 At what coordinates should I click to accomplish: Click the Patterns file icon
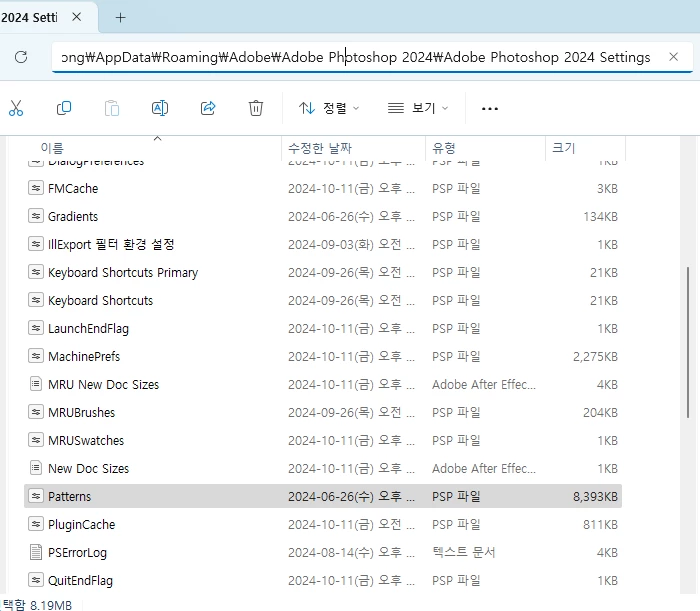pyautogui.click(x=36, y=496)
